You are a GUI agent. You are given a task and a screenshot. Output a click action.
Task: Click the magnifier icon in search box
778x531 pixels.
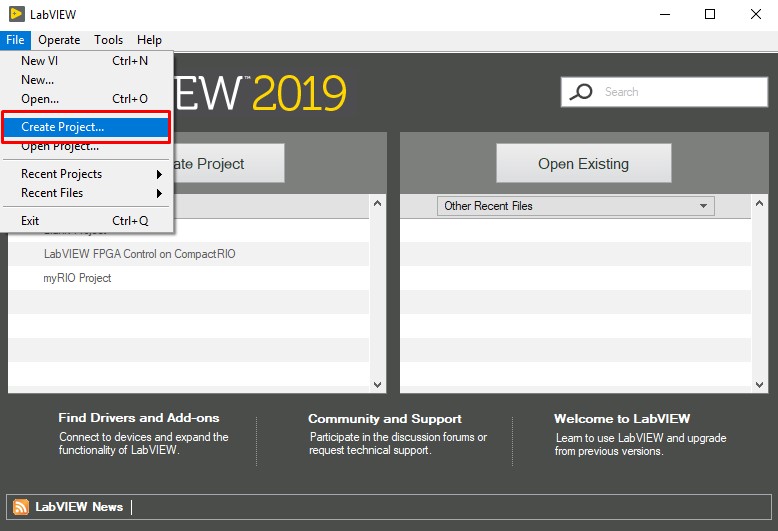point(581,92)
